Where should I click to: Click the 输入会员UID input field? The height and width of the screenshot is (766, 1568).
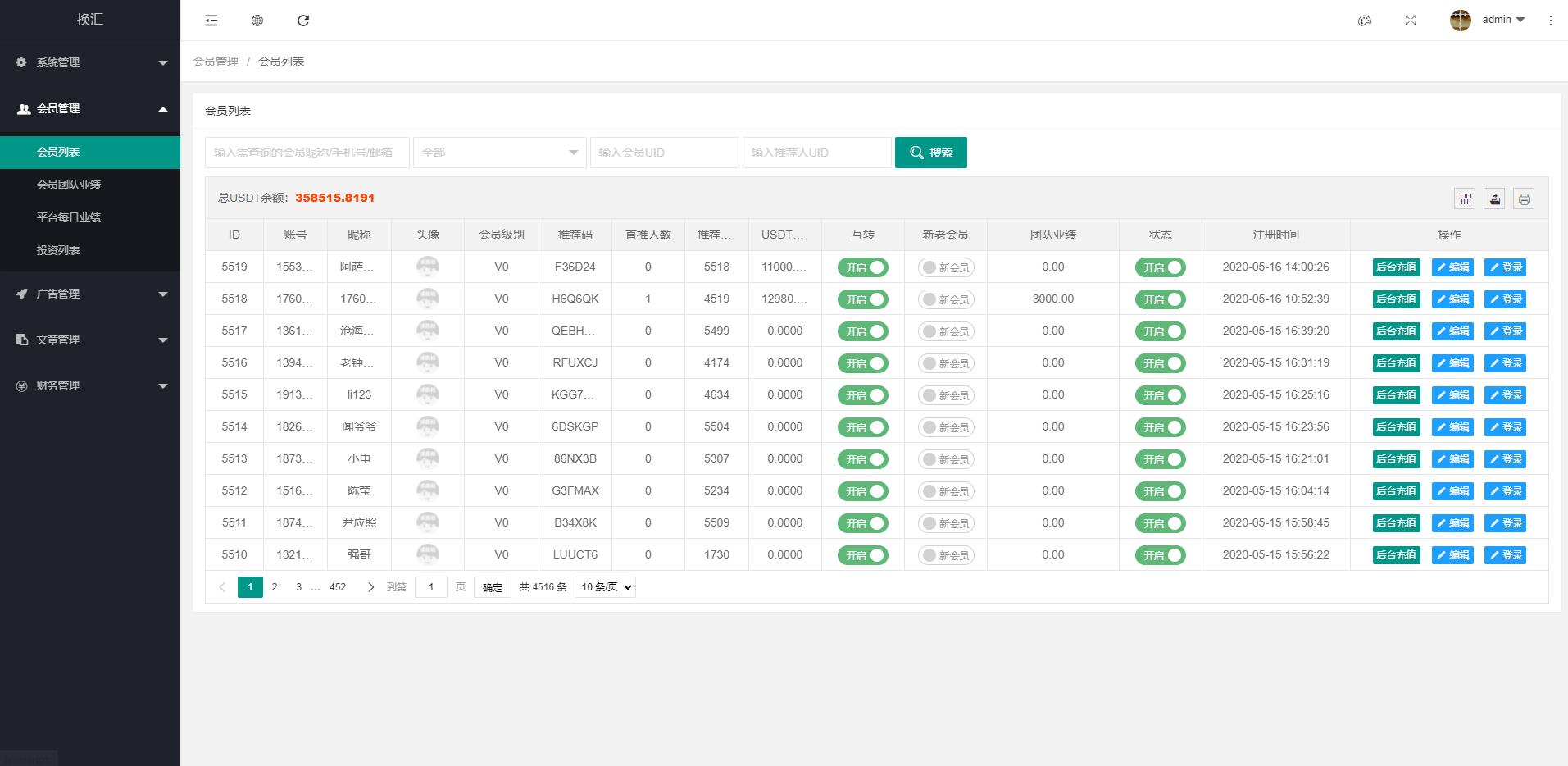[664, 153]
